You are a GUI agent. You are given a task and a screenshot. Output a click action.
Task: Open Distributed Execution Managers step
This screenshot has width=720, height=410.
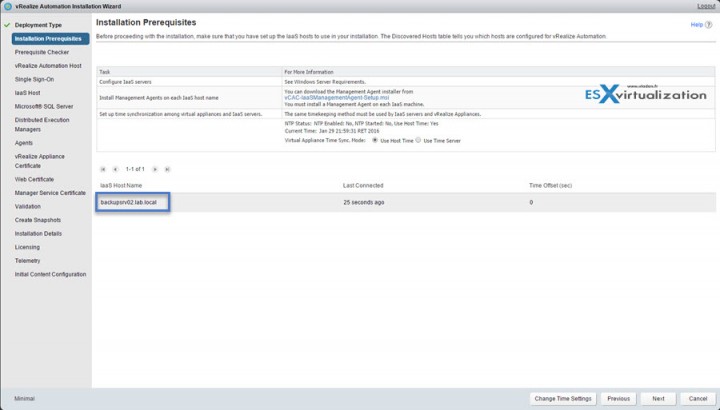42,124
